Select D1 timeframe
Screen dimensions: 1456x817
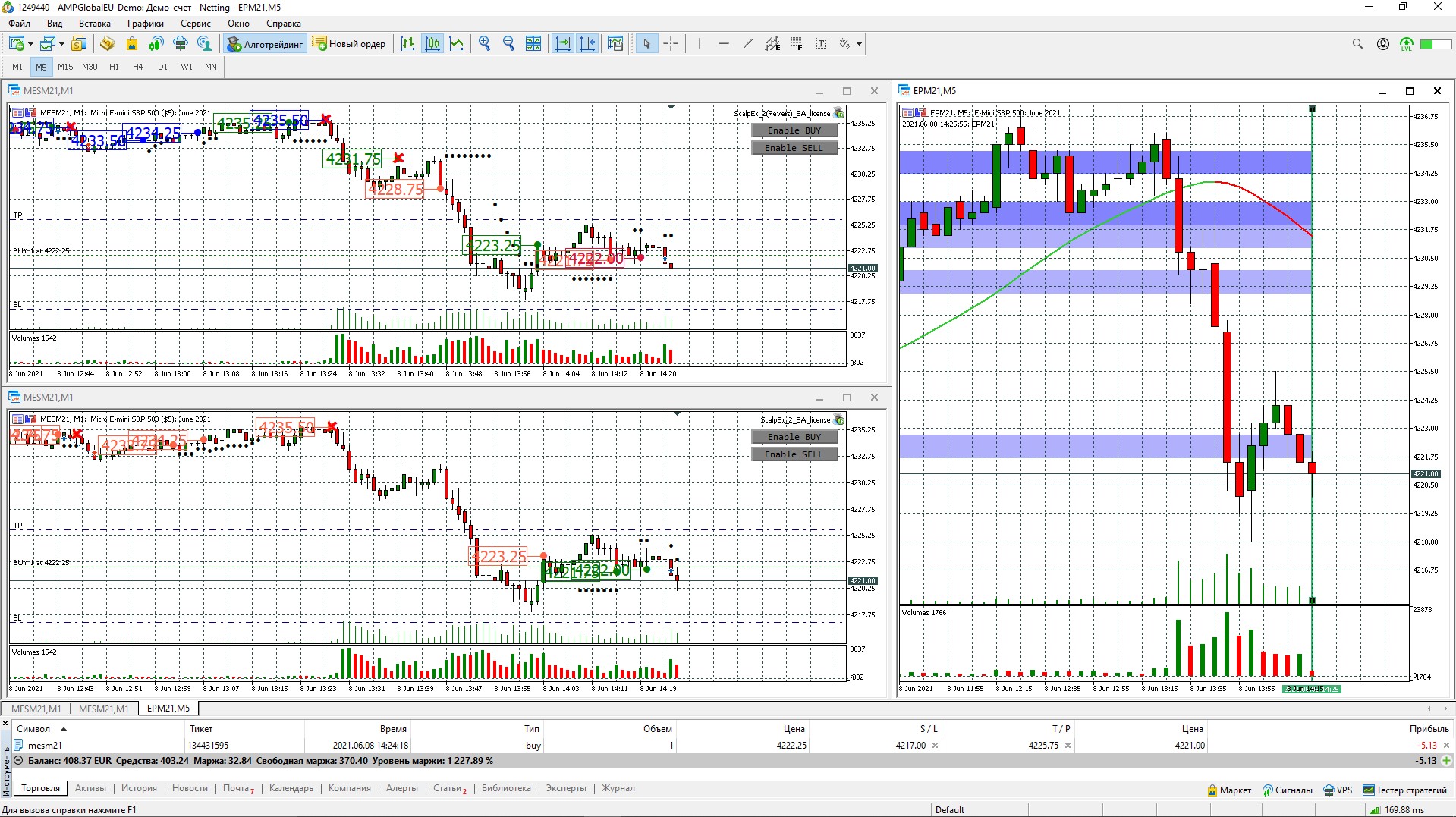coord(162,67)
